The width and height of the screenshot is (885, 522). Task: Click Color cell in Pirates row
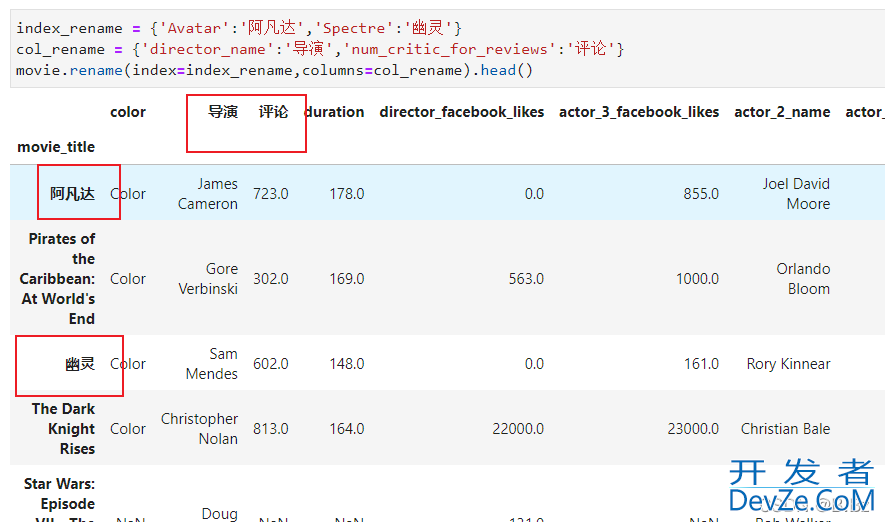click(128, 279)
